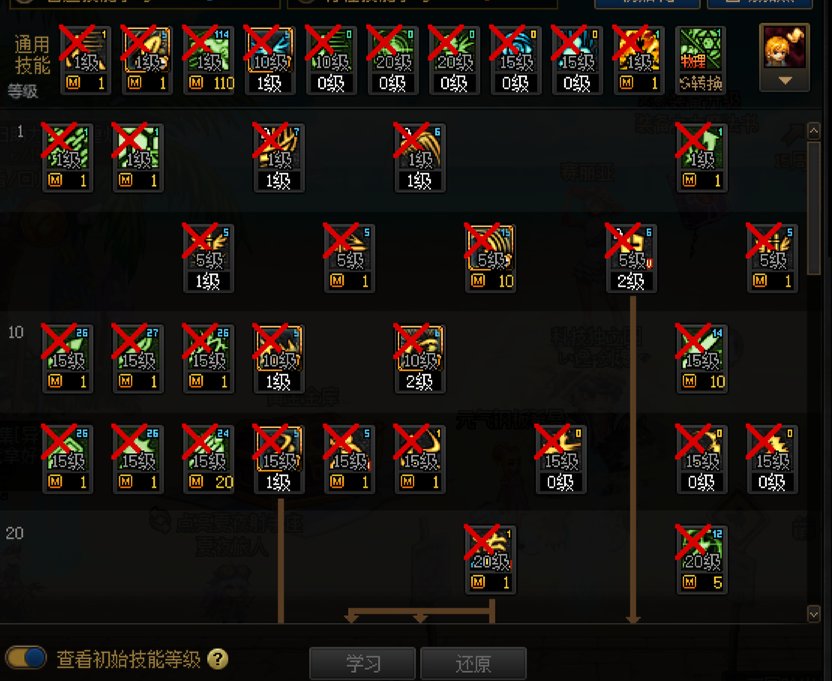
Task: Click the skill tree vertical scrollbar thumb
Action: 813,207
